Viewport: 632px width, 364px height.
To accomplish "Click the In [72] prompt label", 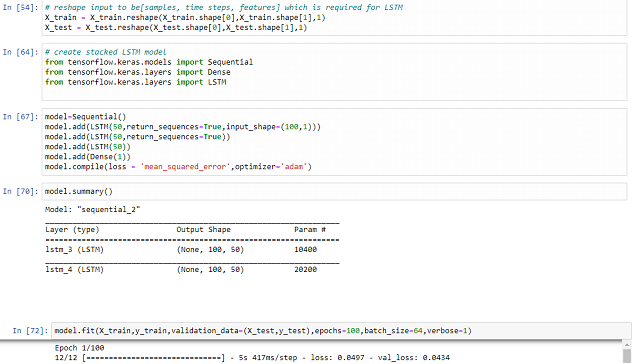I will tap(30, 331).
